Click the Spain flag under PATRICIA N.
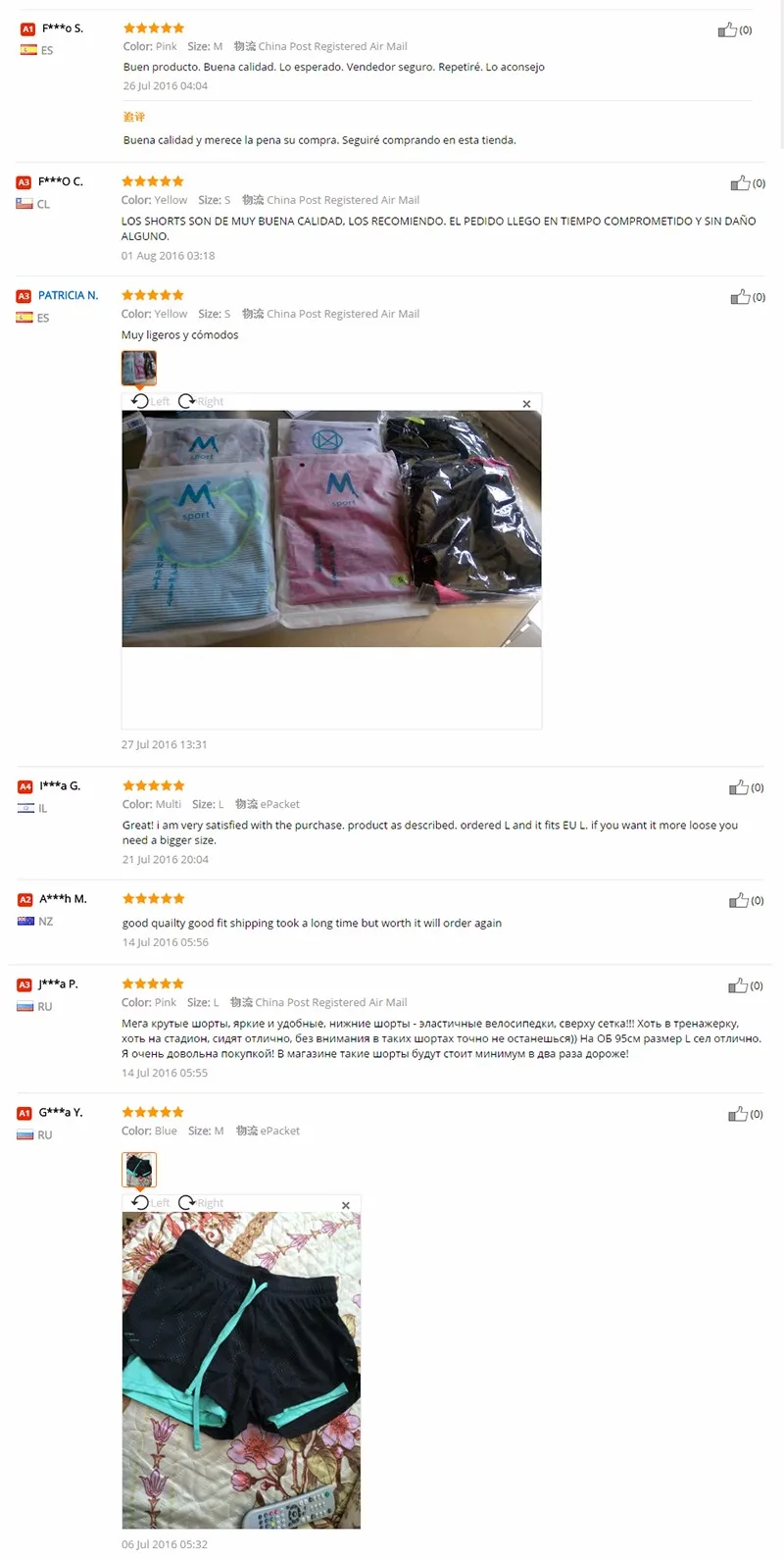 pos(24,318)
